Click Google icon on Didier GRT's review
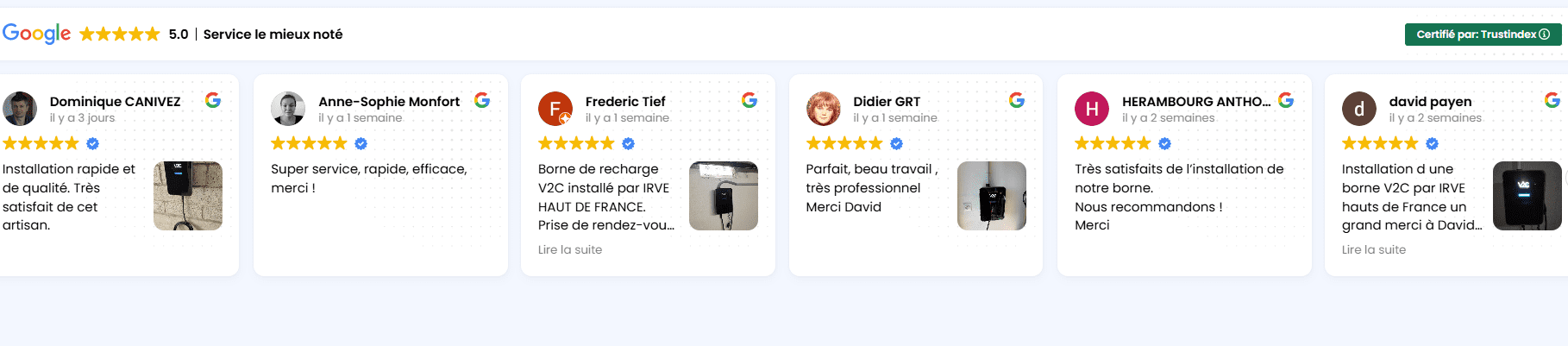Viewport: 1568px width, 346px height. pyautogui.click(x=1017, y=100)
